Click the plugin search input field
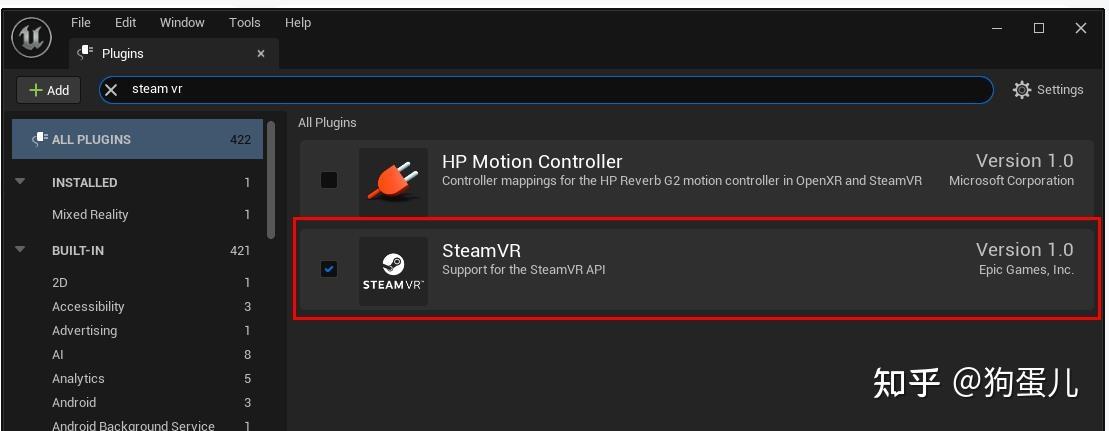This screenshot has width=1109, height=431. click(x=550, y=89)
